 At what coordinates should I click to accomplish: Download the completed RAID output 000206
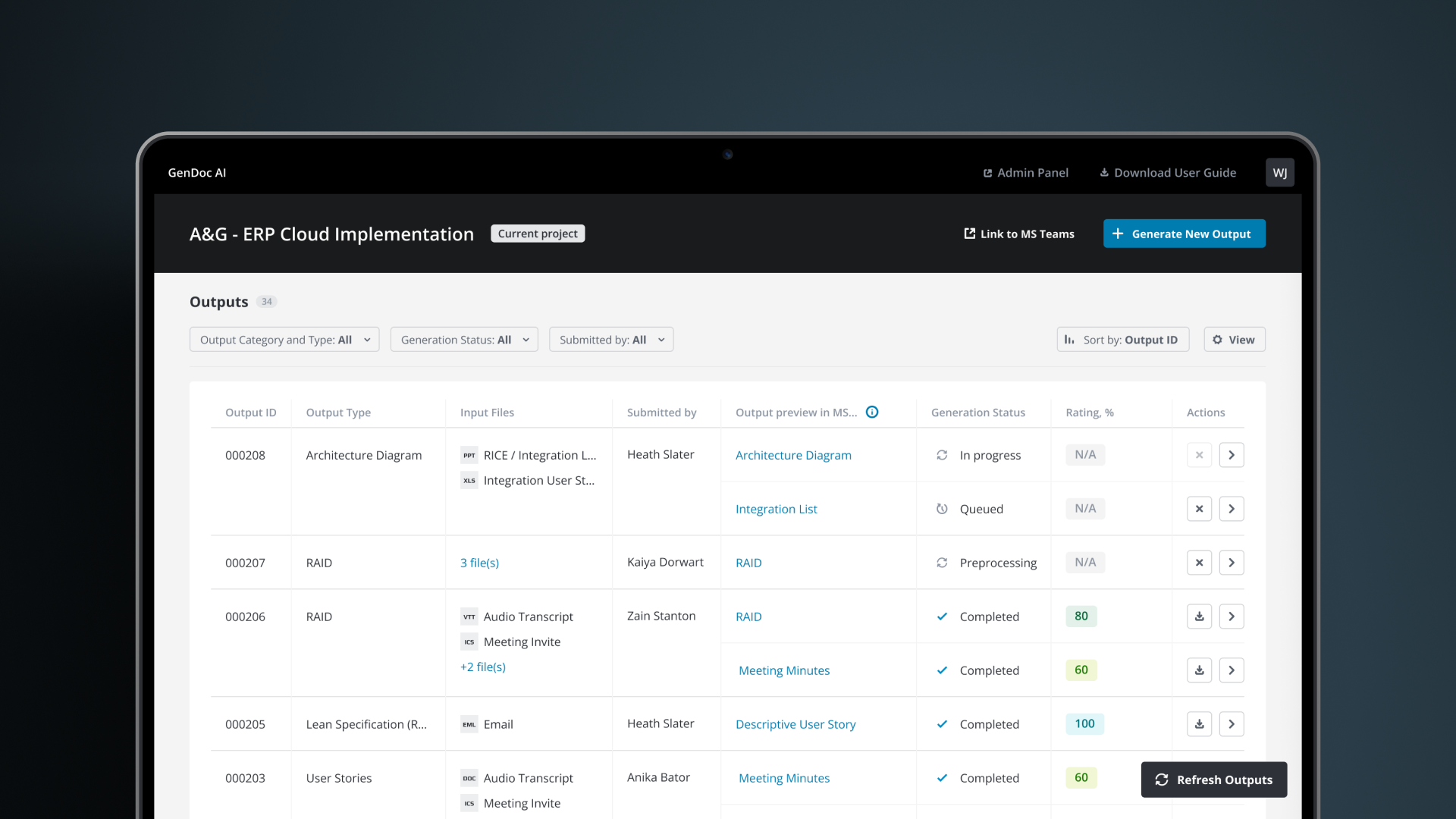(x=1199, y=617)
